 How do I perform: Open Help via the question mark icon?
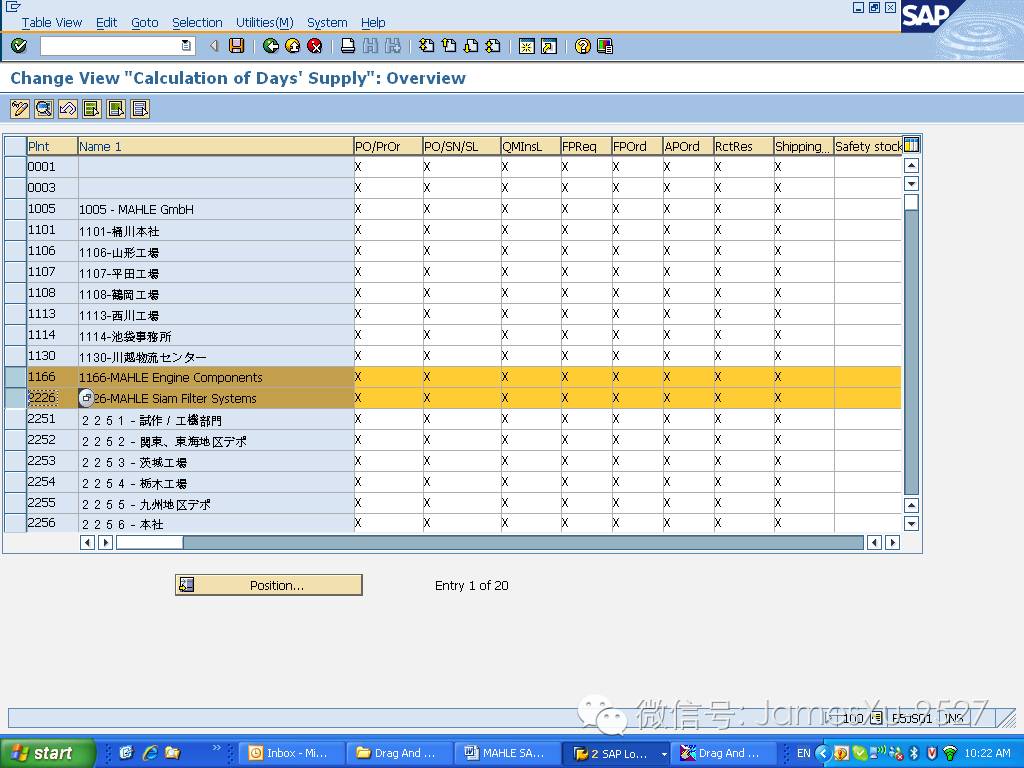coord(583,46)
